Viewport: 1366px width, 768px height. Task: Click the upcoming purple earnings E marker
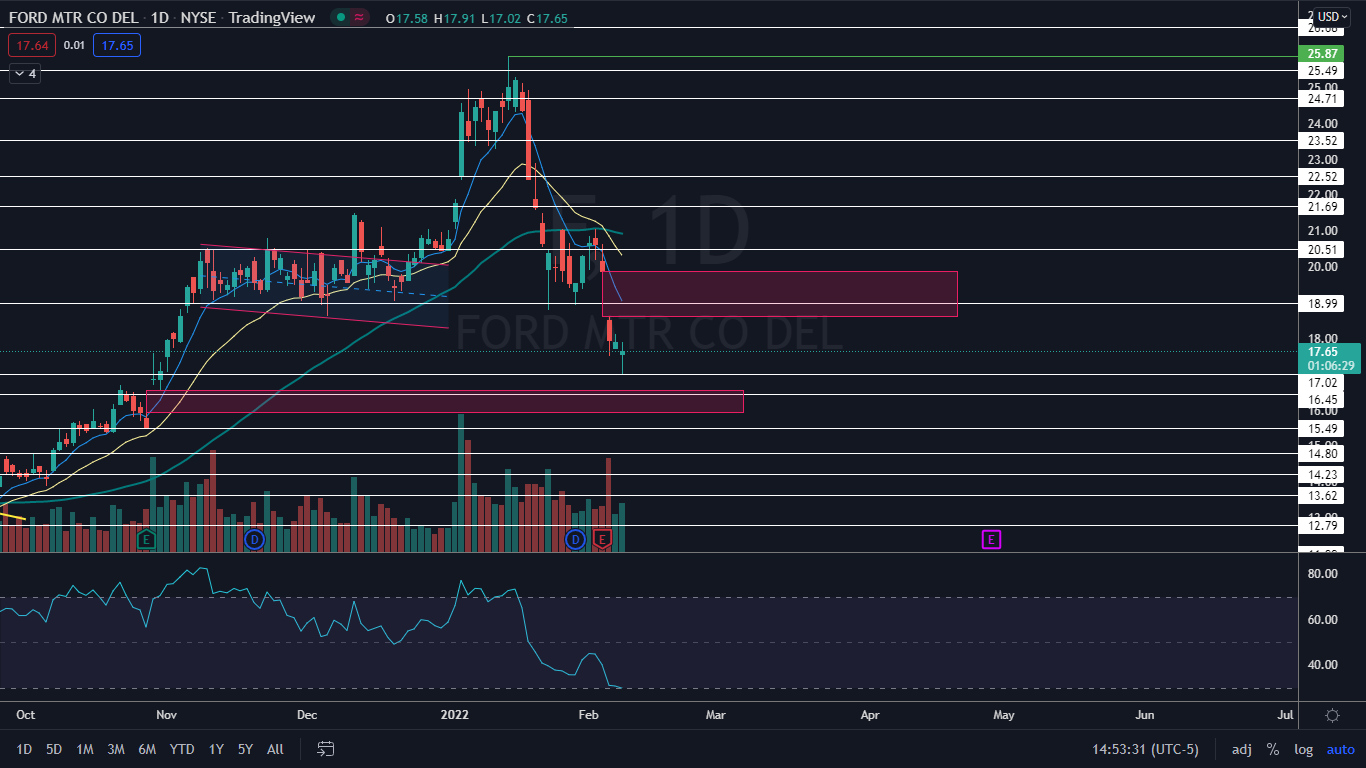pyautogui.click(x=991, y=540)
